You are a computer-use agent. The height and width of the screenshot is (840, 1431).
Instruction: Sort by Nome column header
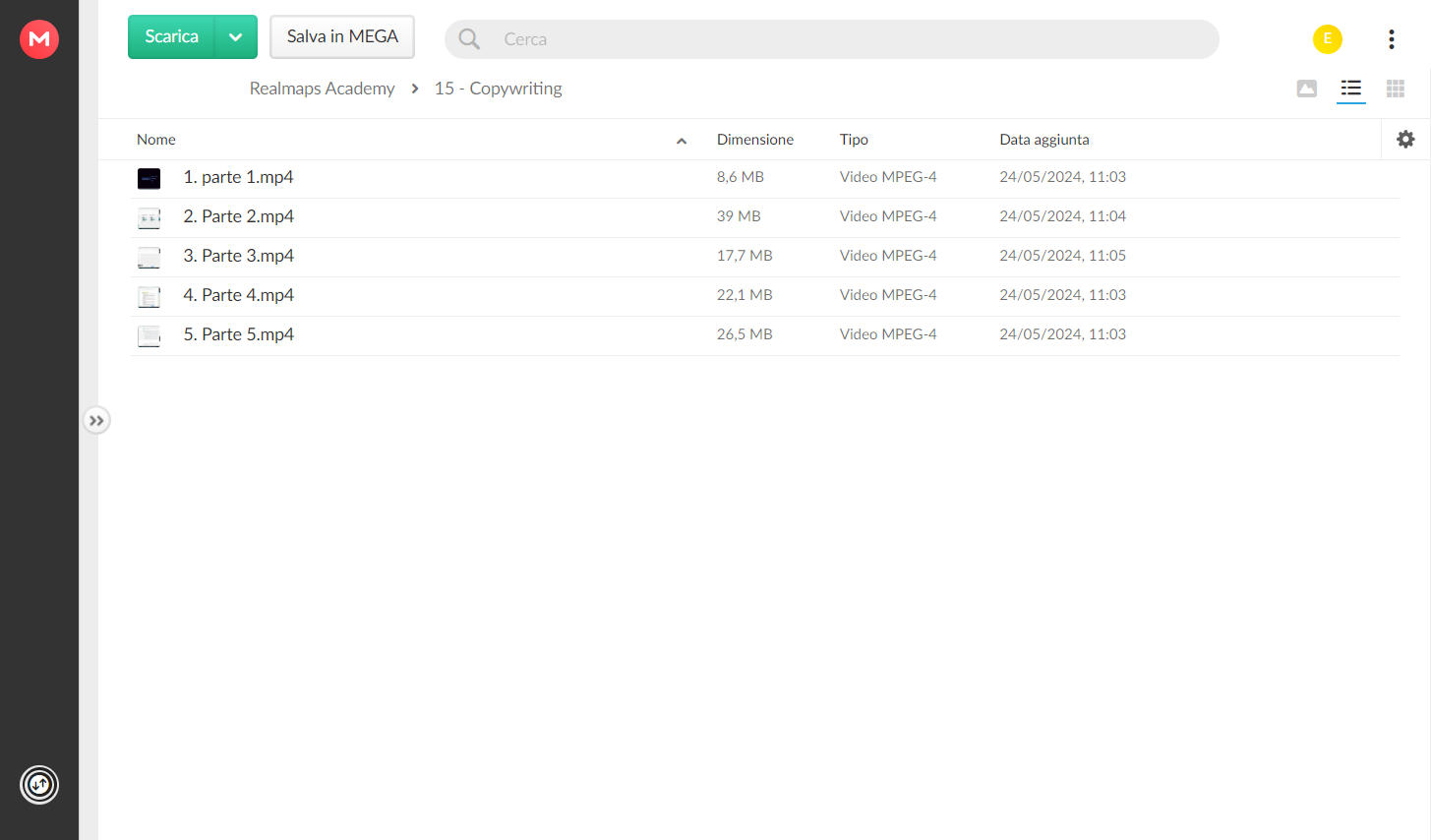click(x=156, y=140)
